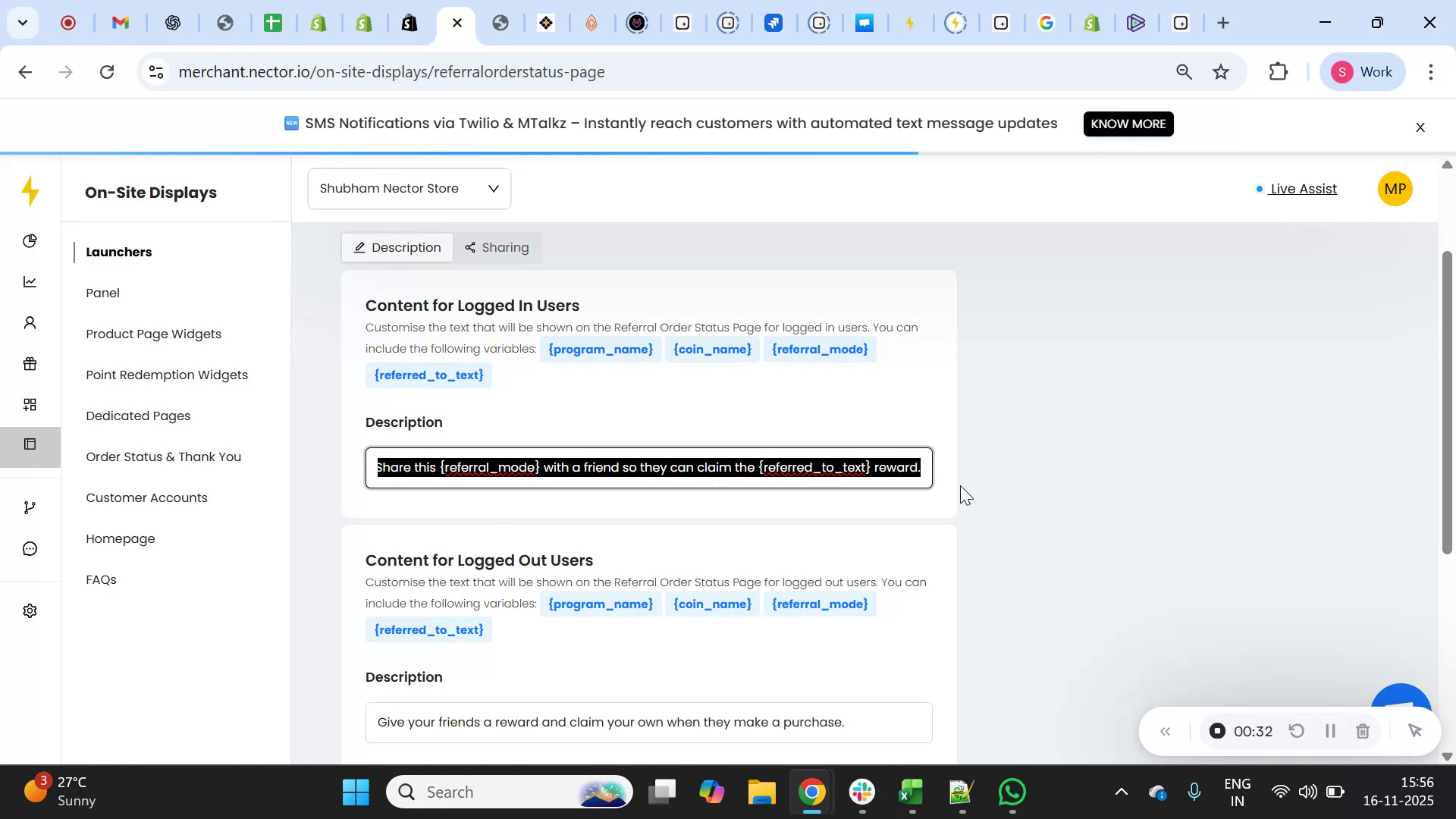Open the Order Status & Thank You section
The image size is (1456, 819).
click(163, 457)
